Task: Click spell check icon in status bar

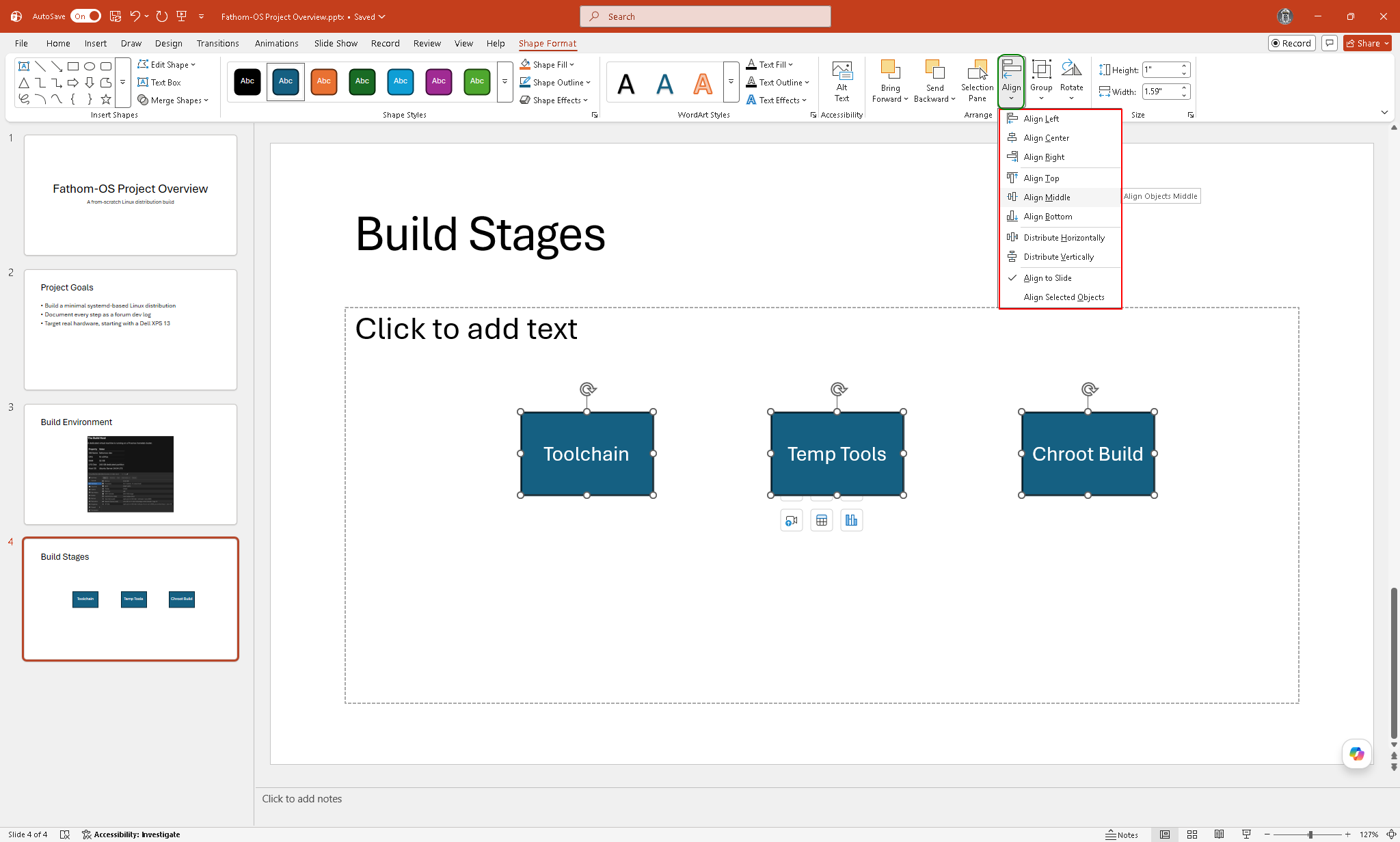Action: (65, 834)
